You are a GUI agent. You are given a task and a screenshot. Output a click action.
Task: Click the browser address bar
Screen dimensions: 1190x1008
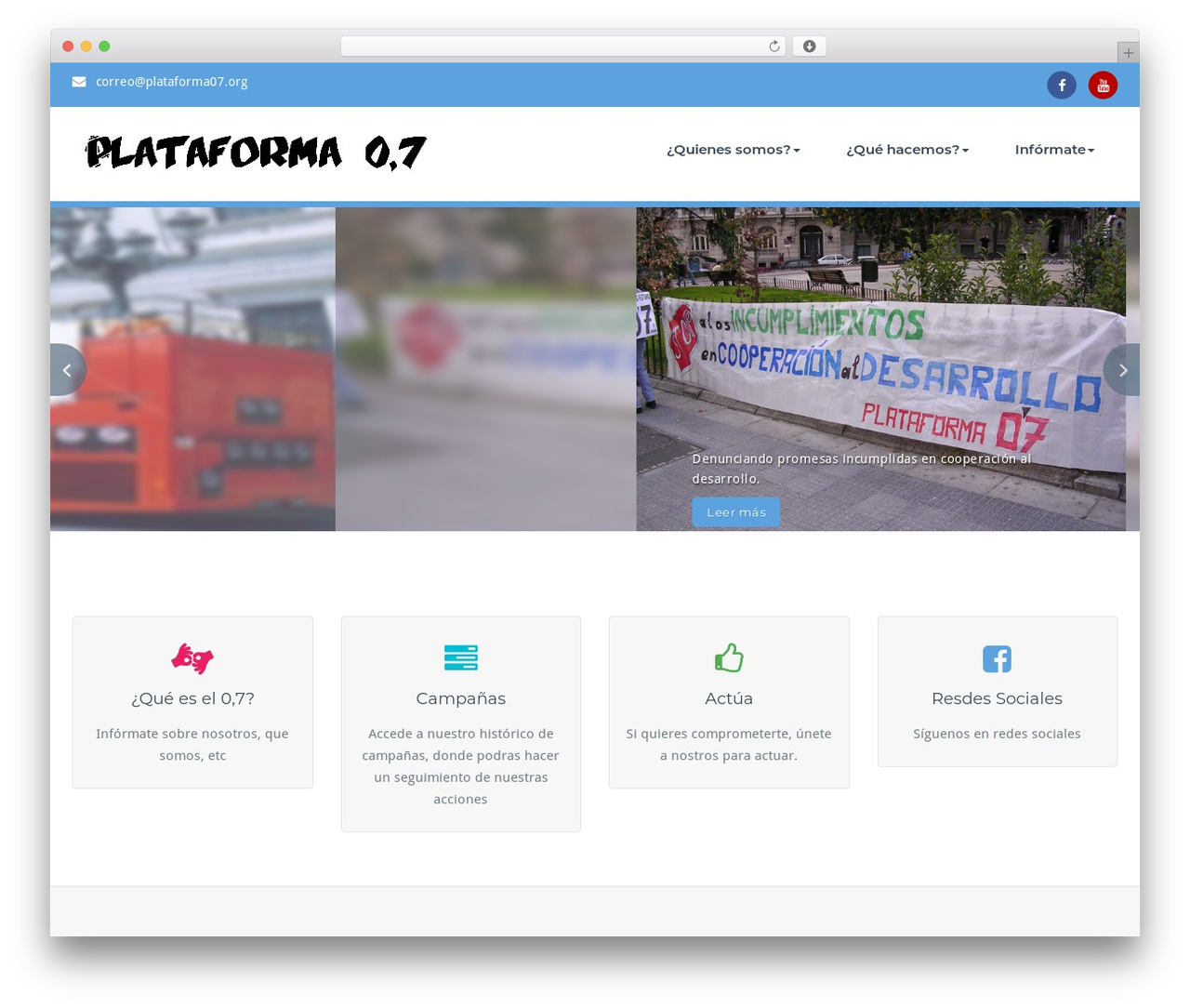click(562, 46)
